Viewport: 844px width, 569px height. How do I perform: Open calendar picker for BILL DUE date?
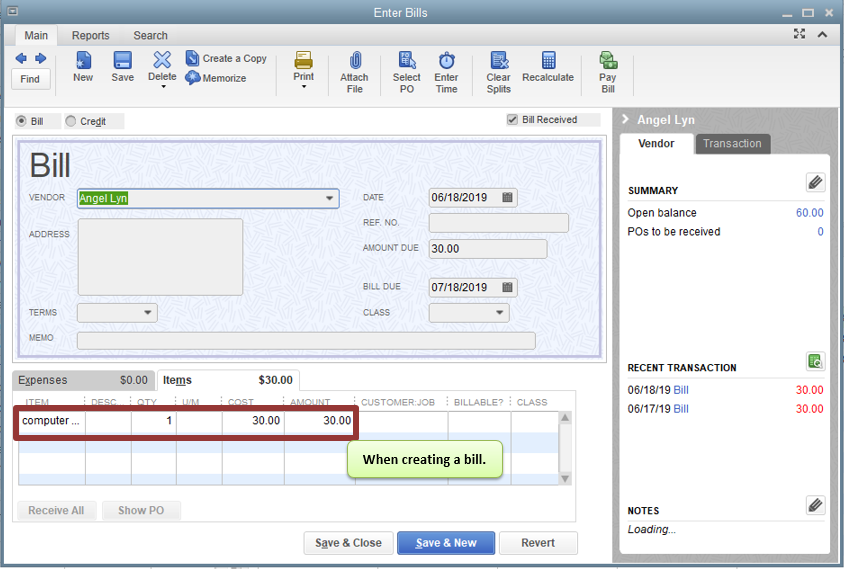click(x=507, y=287)
